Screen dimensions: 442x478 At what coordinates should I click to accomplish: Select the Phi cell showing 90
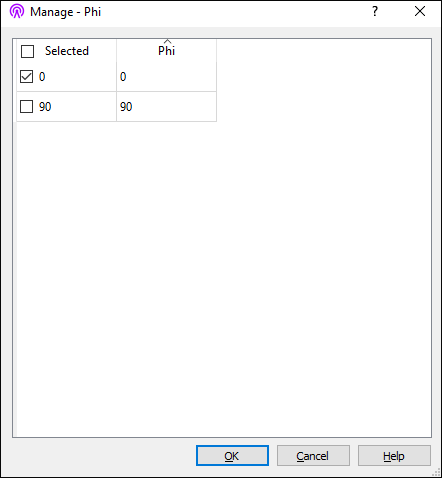(166, 107)
